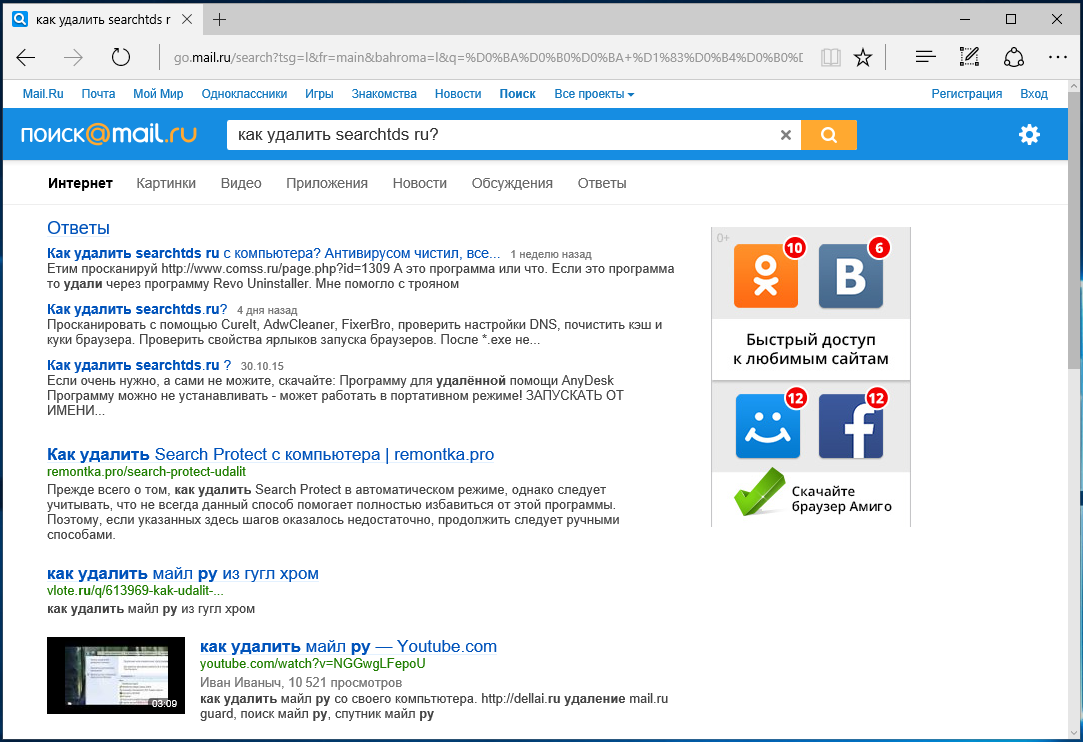Switch to the Приложения tab
The image size is (1083, 742).
[x=327, y=183]
